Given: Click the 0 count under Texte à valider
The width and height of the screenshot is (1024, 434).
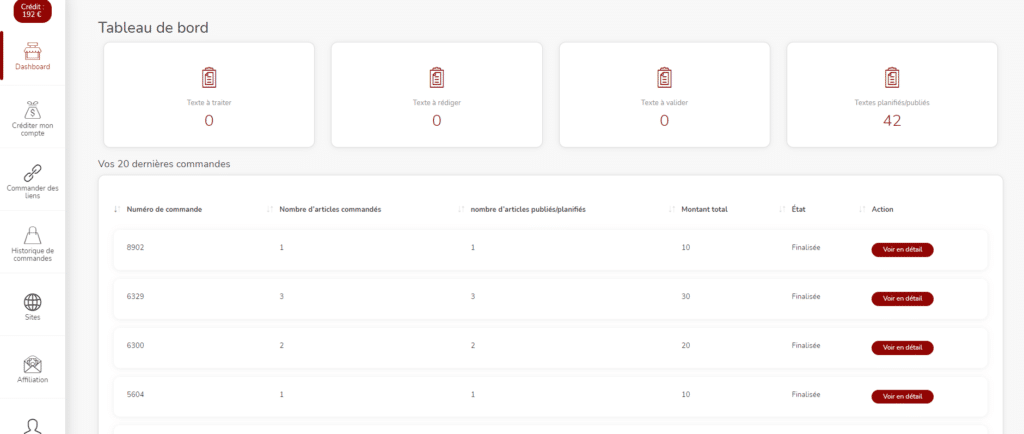Looking at the screenshot, I should tap(664, 121).
